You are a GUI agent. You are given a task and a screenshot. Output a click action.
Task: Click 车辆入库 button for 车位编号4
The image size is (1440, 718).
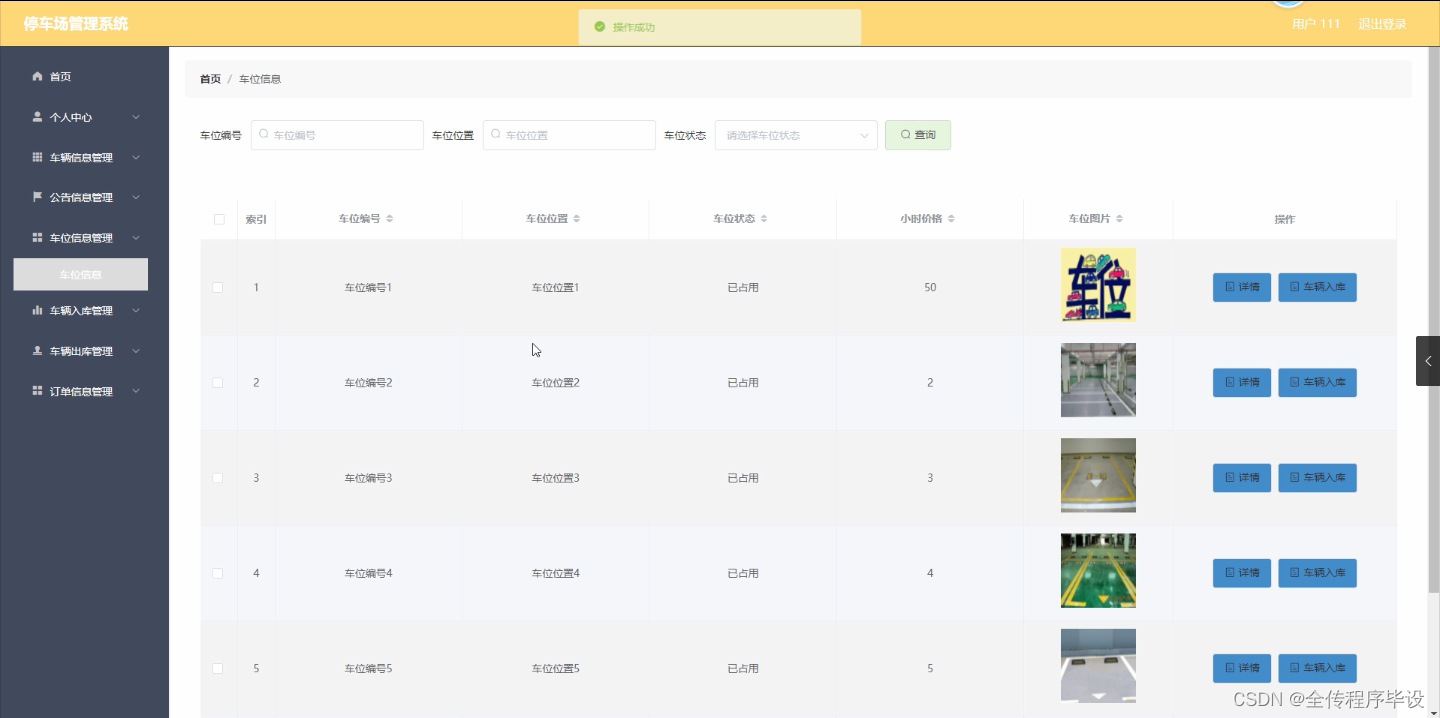click(1317, 573)
